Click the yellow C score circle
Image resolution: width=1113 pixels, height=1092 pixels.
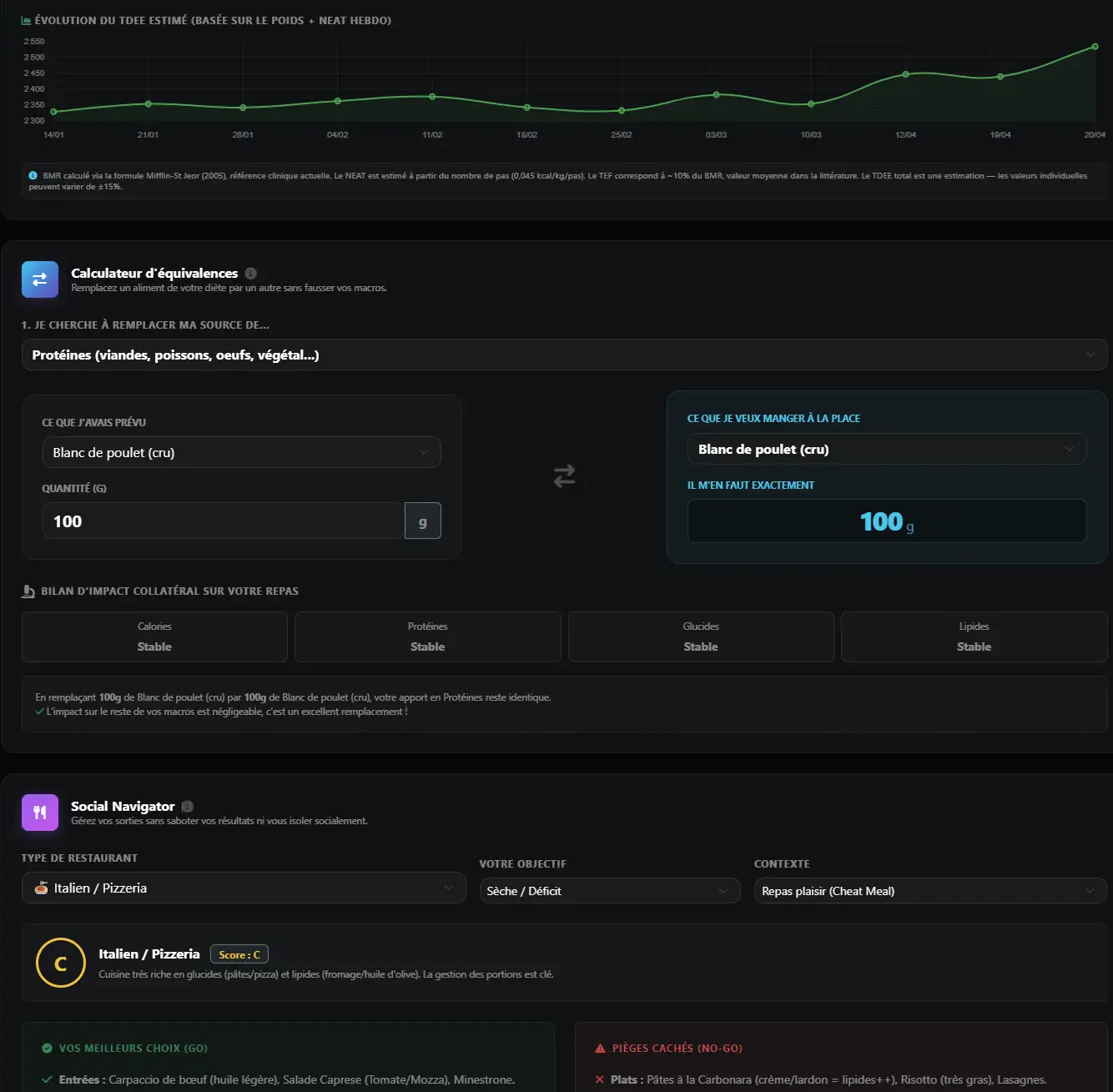click(x=61, y=963)
